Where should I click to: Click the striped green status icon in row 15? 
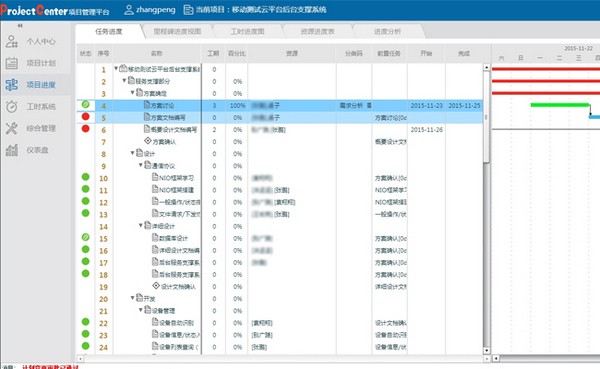86,237
